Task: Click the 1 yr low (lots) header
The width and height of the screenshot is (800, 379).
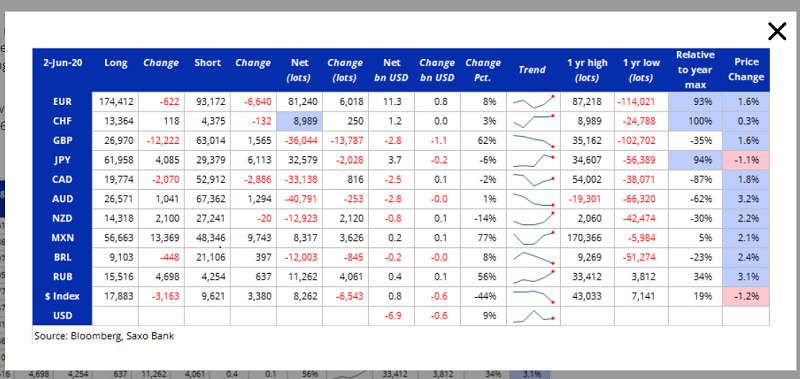Action: click(641, 70)
